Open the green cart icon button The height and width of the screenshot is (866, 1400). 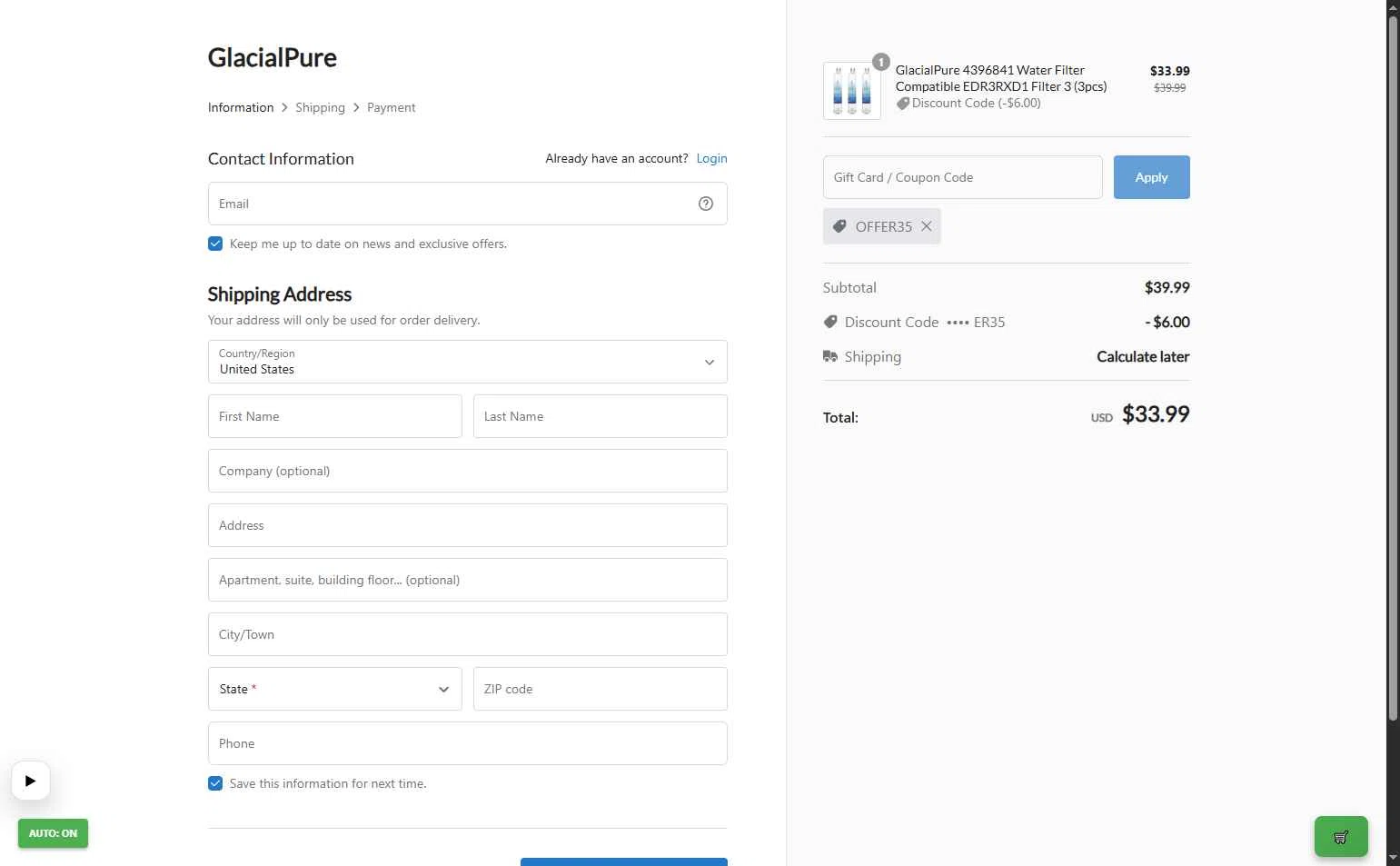click(x=1341, y=837)
